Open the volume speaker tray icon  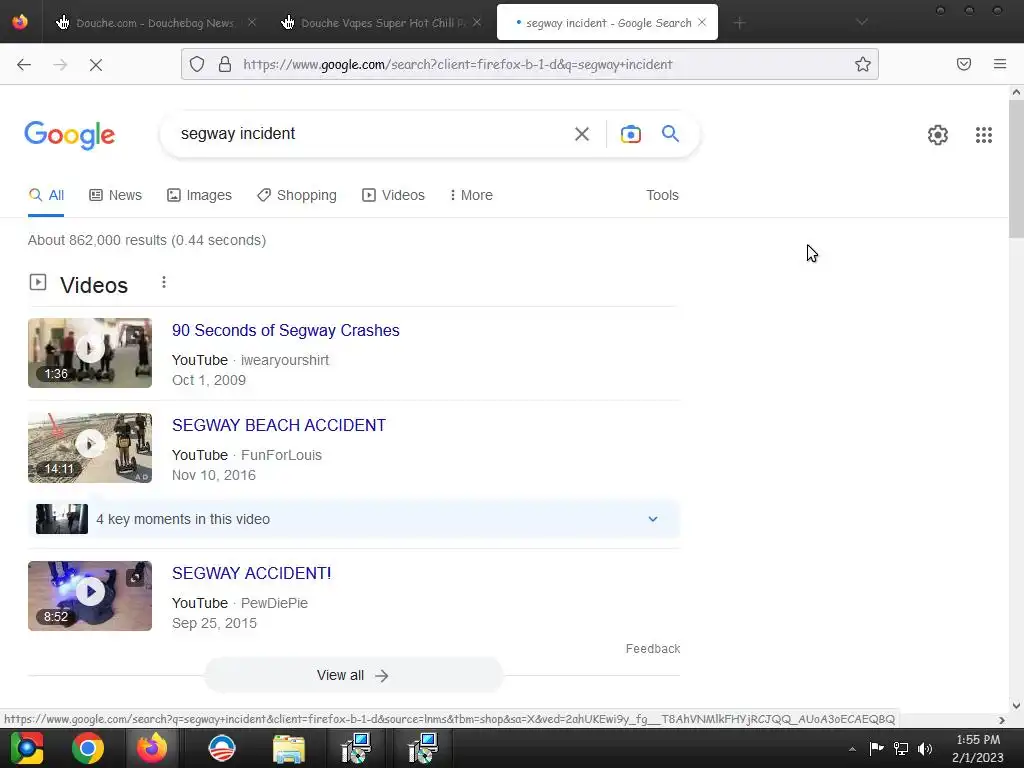tap(925, 748)
